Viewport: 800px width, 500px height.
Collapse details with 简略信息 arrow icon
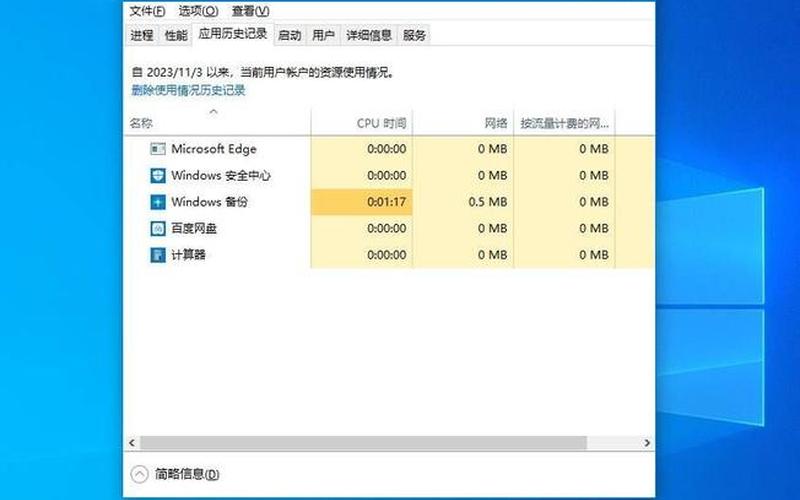click(139, 474)
